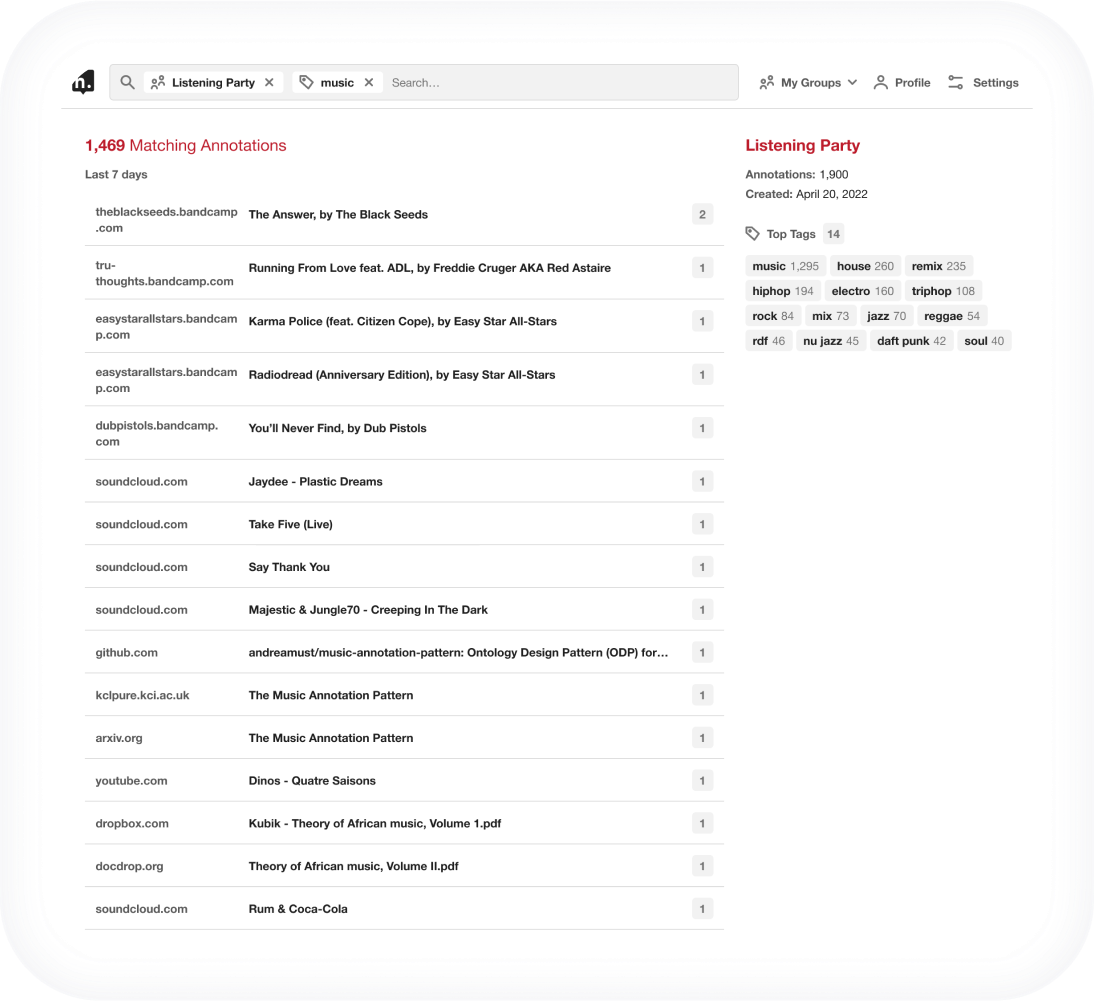1094x1001 pixels.
Task: Open Say Thank You entry
Action: click(289, 567)
